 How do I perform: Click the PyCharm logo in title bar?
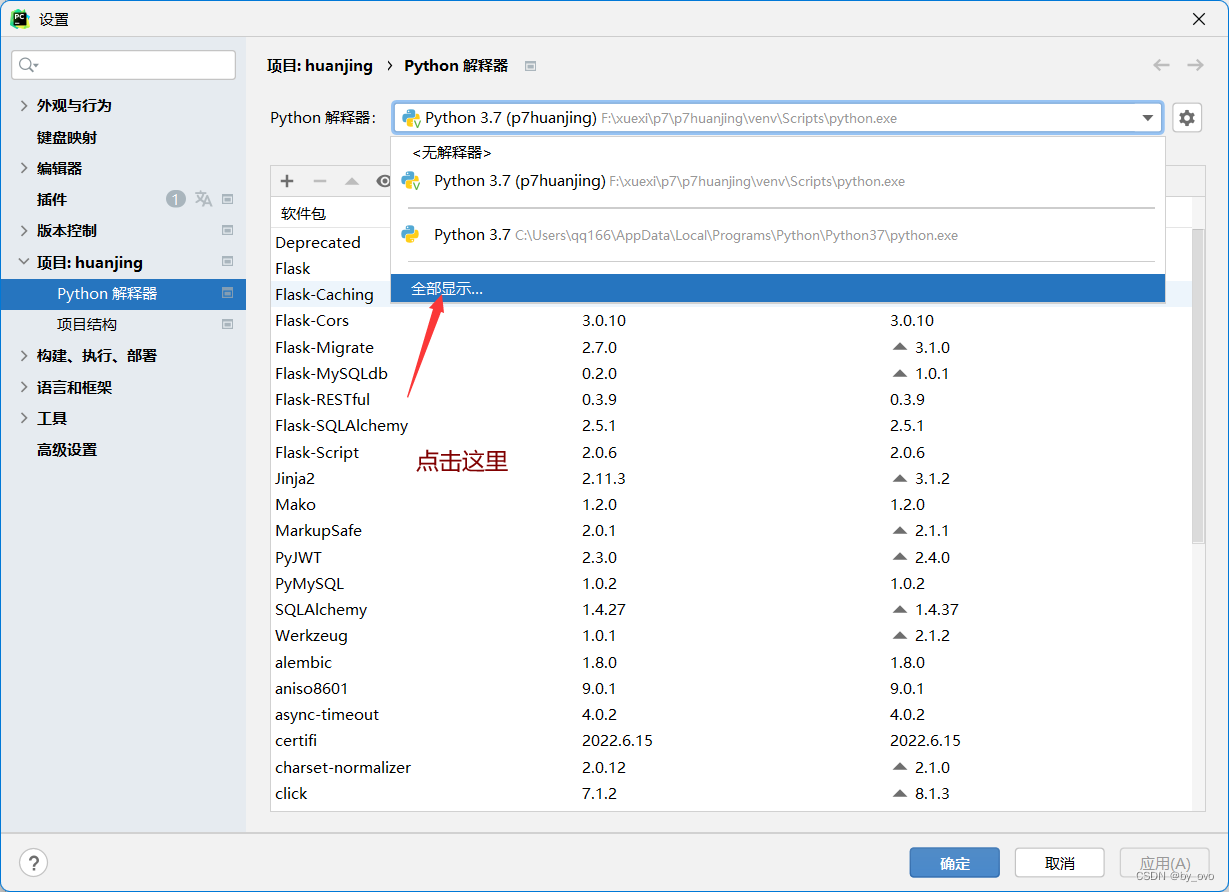pos(19,19)
